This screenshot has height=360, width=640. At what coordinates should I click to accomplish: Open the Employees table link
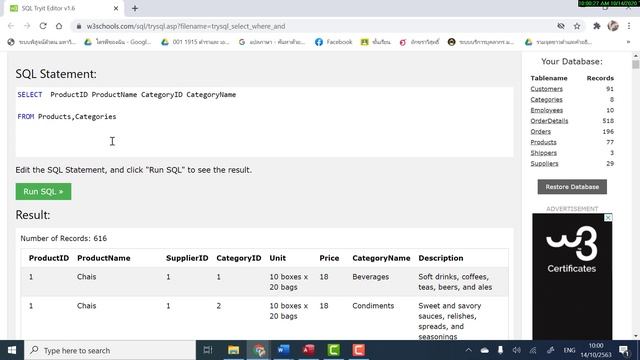pos(547,110)
